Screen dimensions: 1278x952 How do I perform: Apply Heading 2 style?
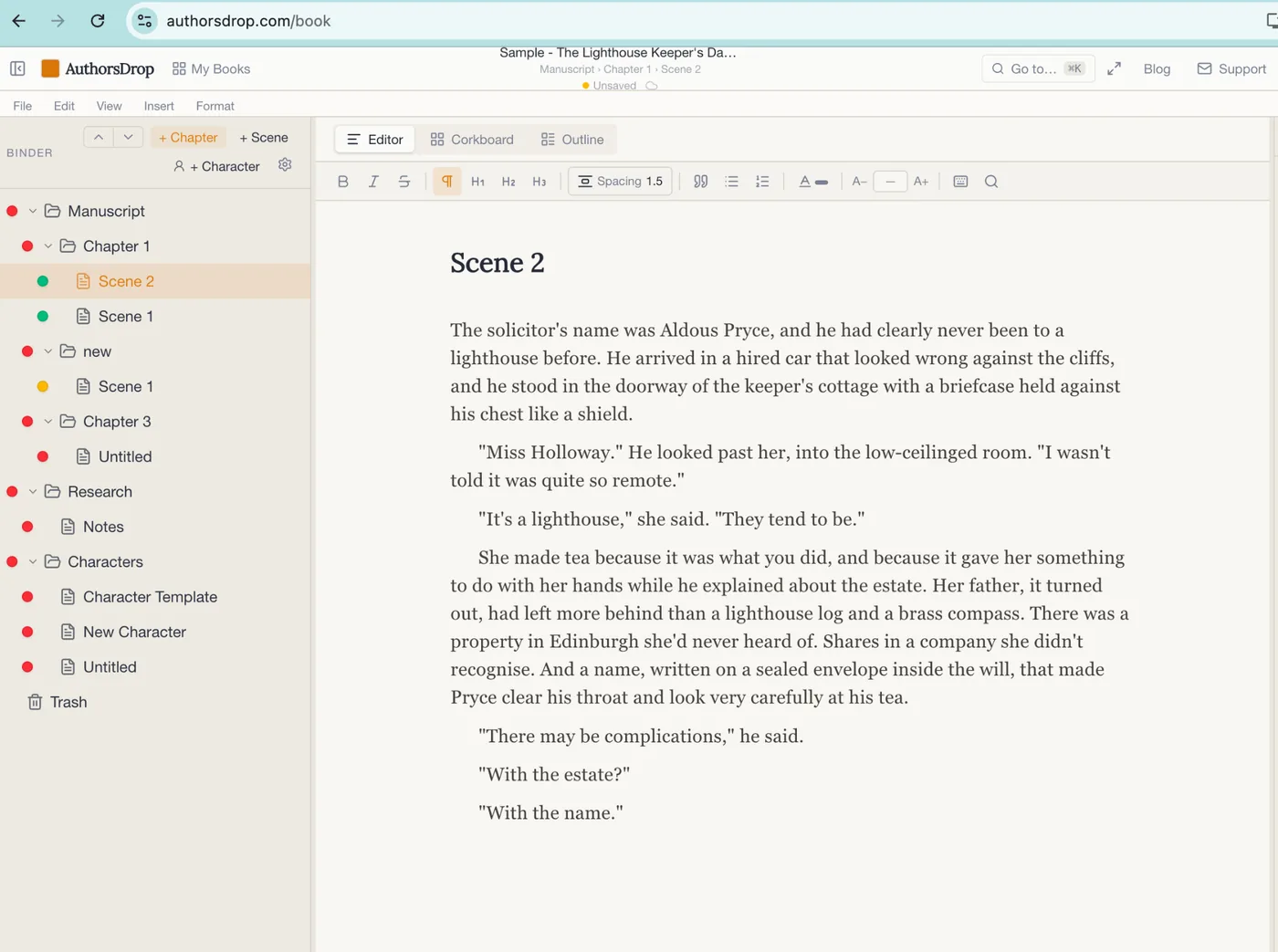click(508, 182)
